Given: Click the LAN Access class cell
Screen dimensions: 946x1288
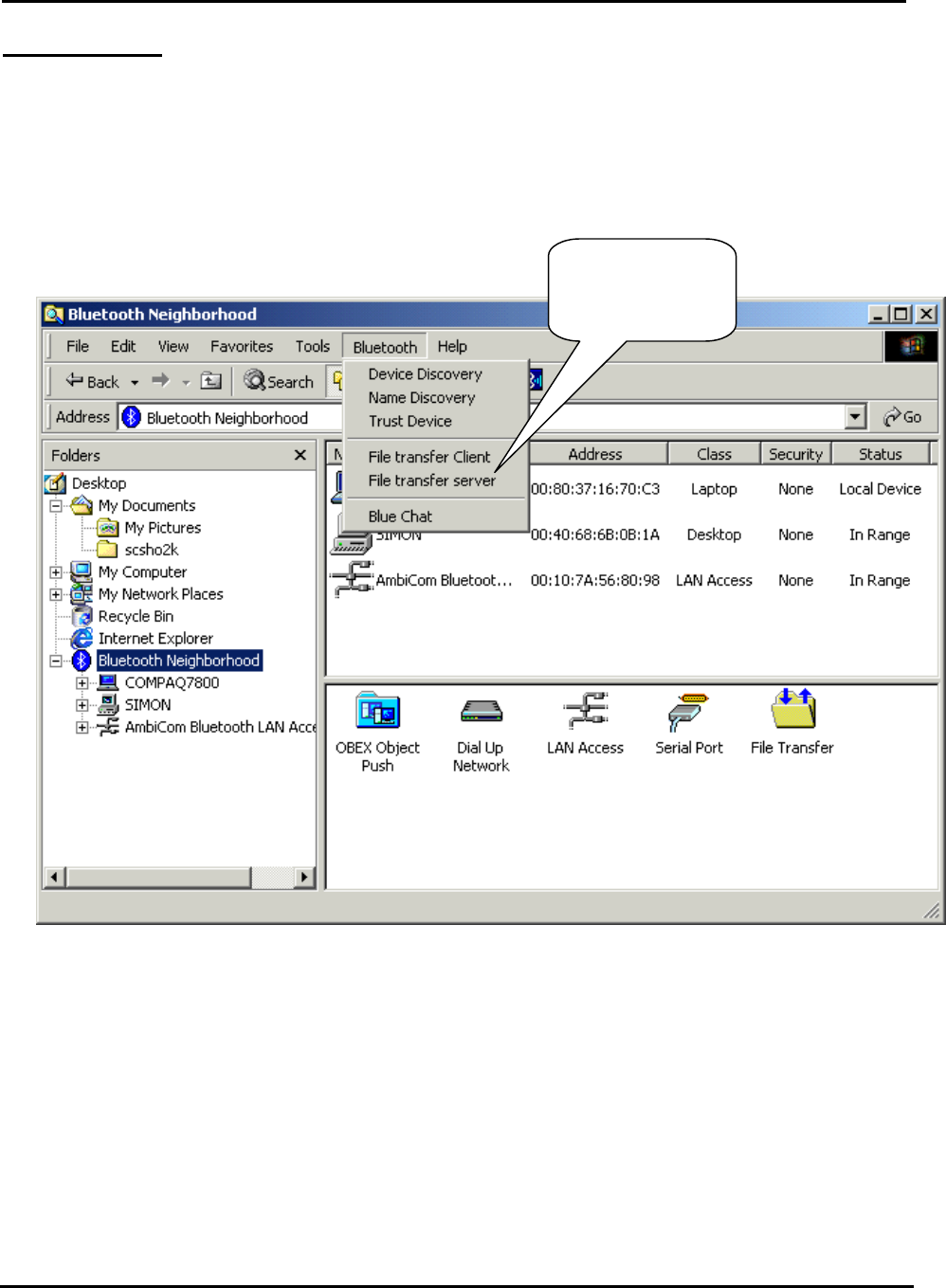Looking at the screenshot, I should [x=714, y=580].
